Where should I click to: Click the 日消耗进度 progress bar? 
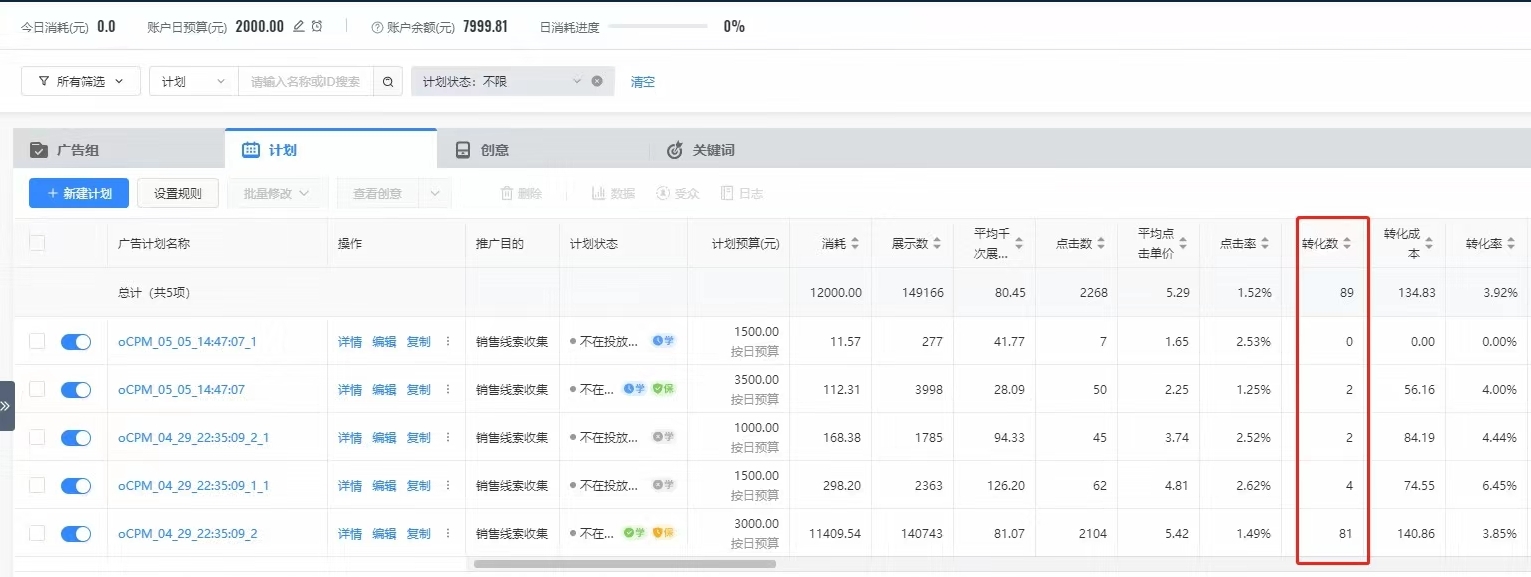coord(658,27)
